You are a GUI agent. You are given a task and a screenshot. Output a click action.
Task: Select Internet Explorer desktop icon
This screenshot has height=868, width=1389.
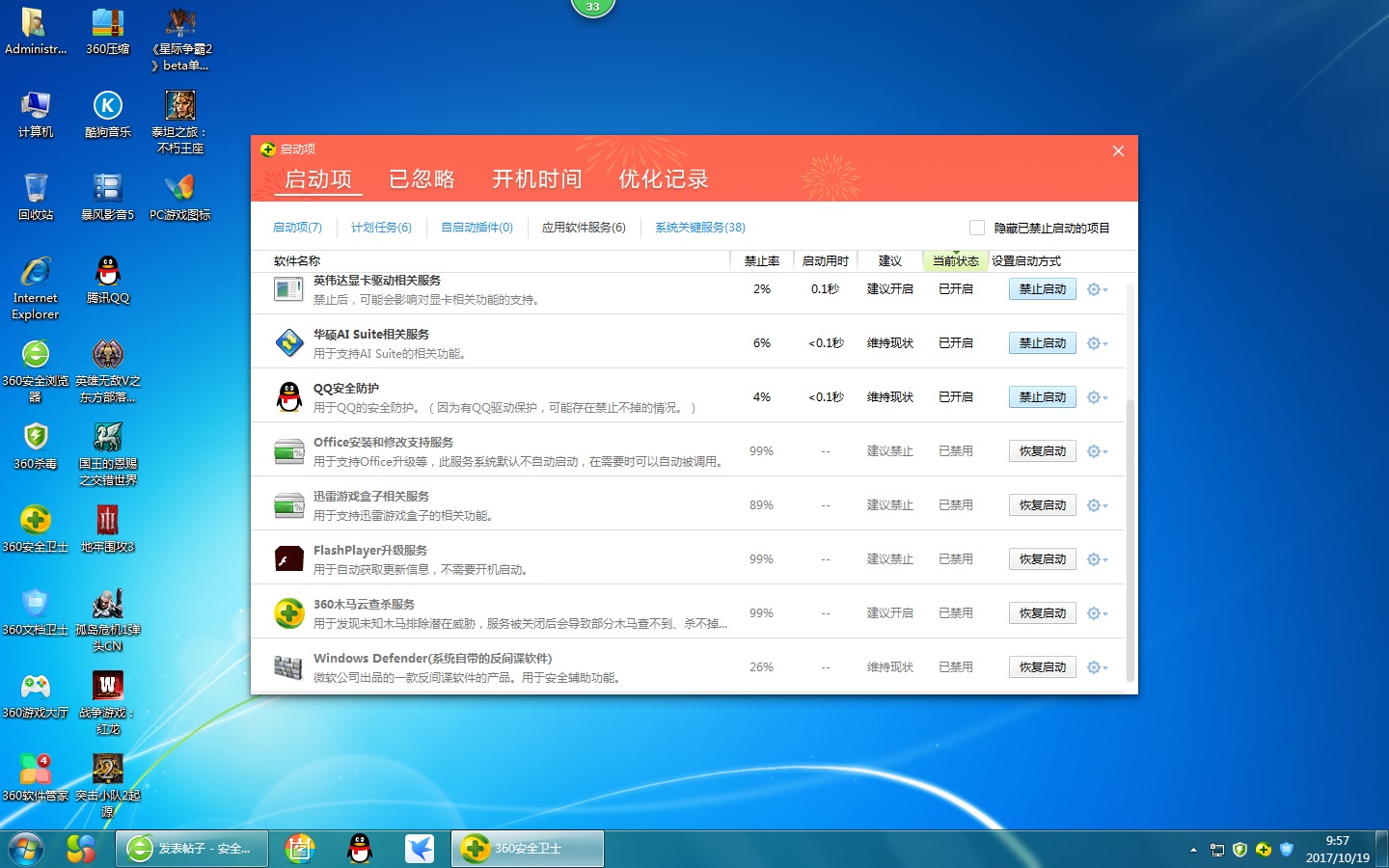pos(36,288)
